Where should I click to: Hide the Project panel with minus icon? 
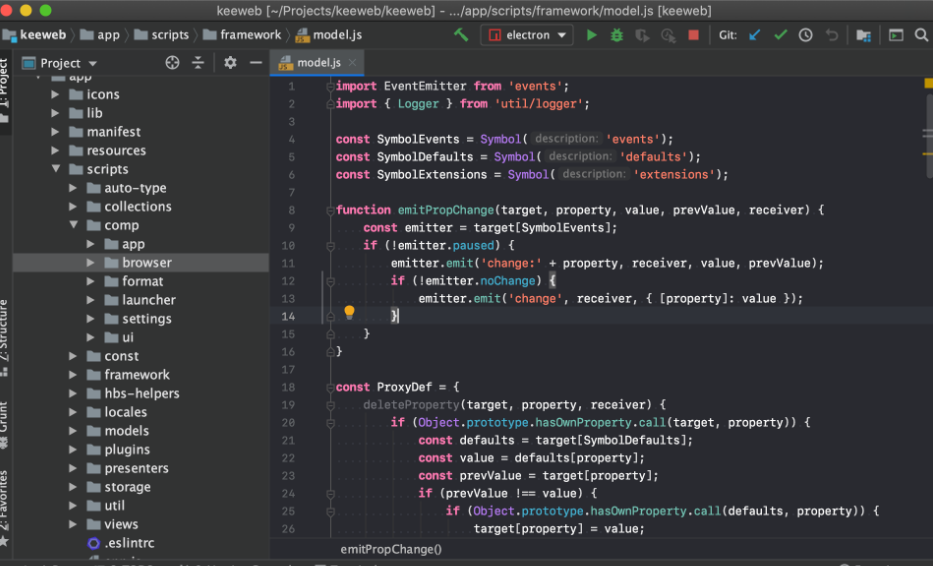pos(256,62)
